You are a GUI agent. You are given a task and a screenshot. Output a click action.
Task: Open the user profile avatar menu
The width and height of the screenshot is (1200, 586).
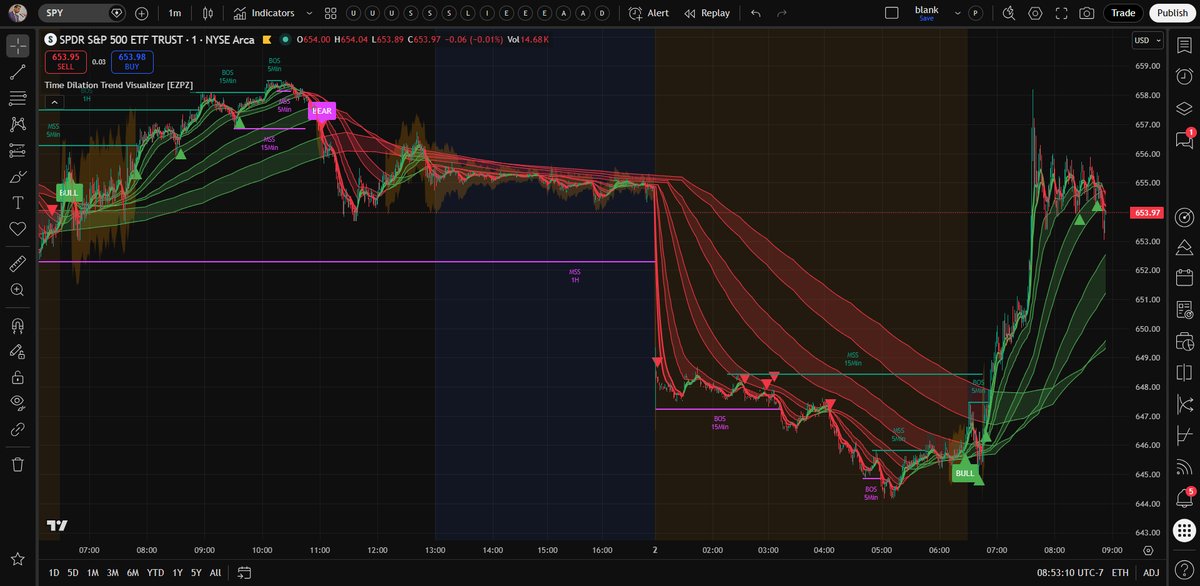point(18,13)
